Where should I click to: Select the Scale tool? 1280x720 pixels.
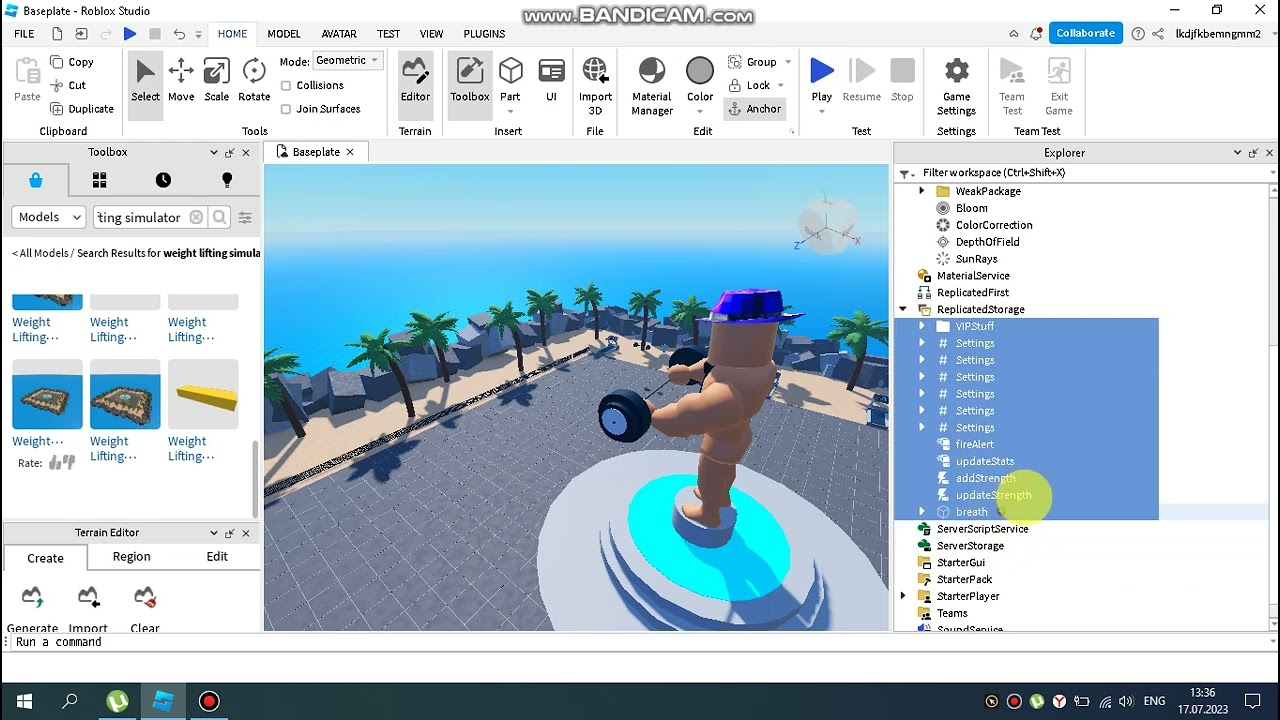pos(216,80)
